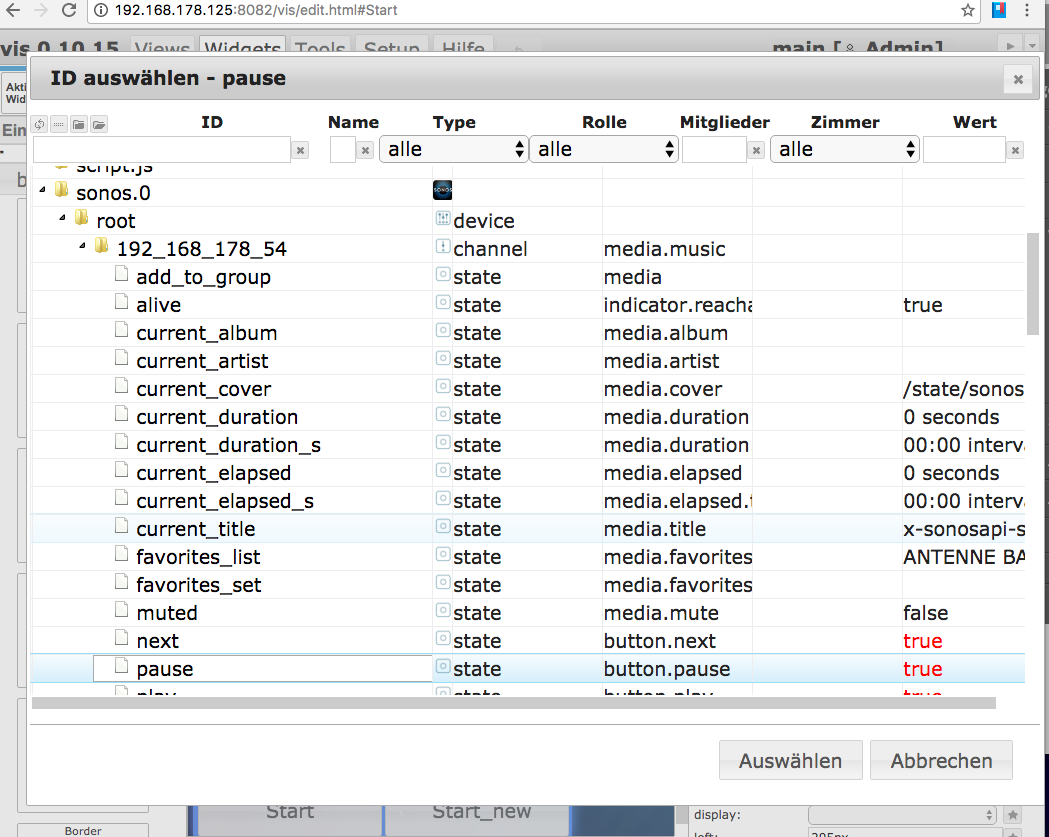Click the role media.music
Screen dimensions: 1049x837
point(664,249)
